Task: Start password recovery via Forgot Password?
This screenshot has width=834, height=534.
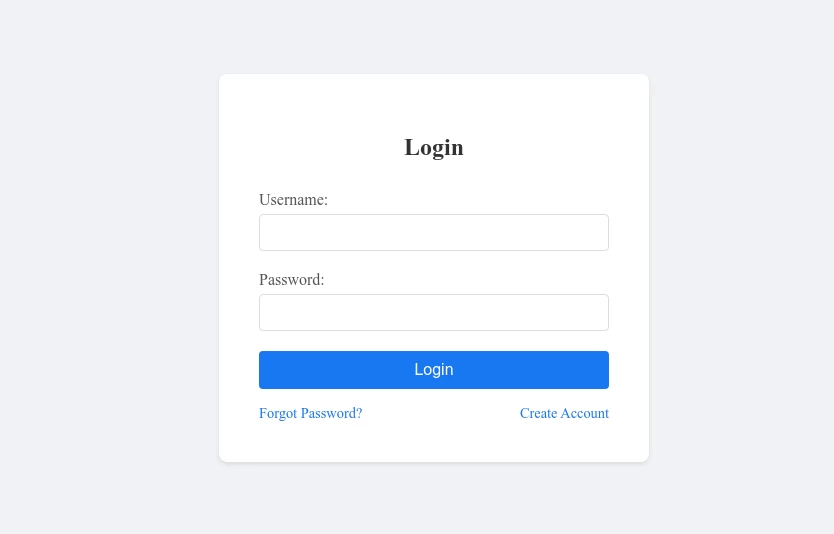Action: (x=311, y=413)
